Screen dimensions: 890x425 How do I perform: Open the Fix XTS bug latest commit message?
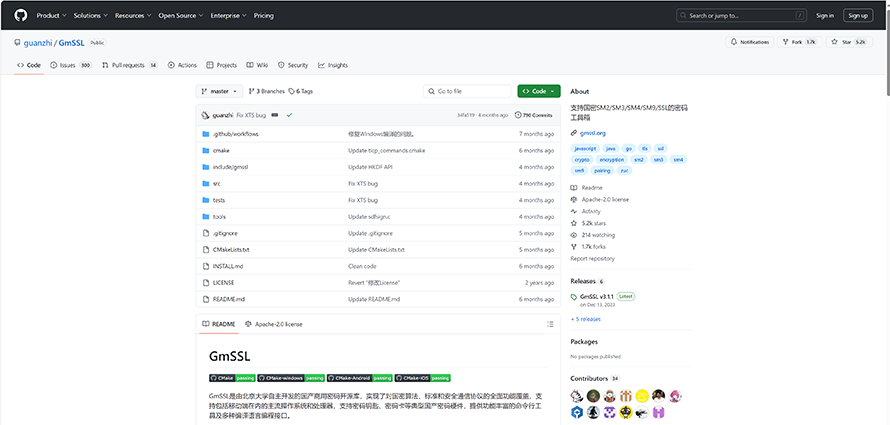[x=251, y=115]
